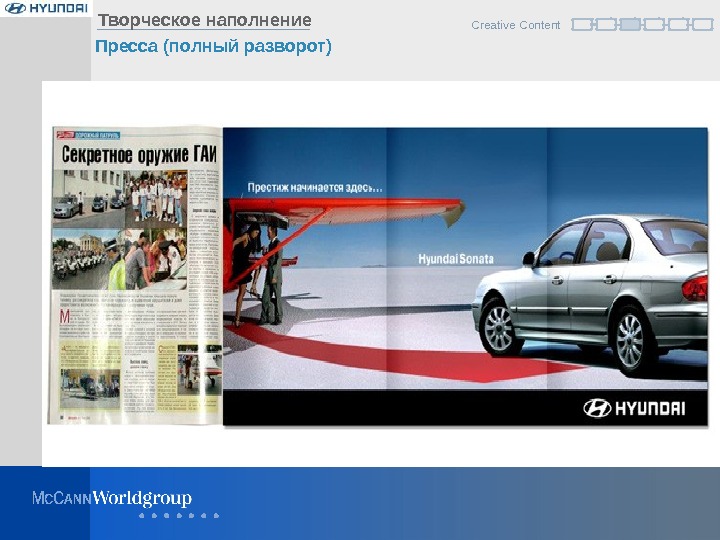
Task: Click the red drop-cap letter 'М' in the article
Action: tap(65, 317)
